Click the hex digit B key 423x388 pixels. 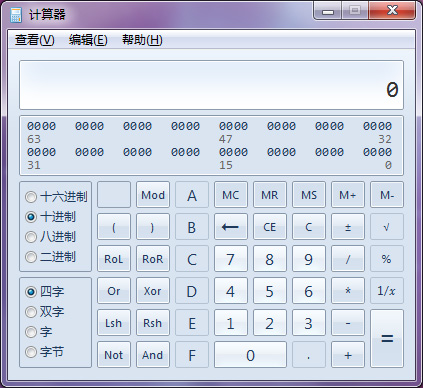(x=192, y=227)
